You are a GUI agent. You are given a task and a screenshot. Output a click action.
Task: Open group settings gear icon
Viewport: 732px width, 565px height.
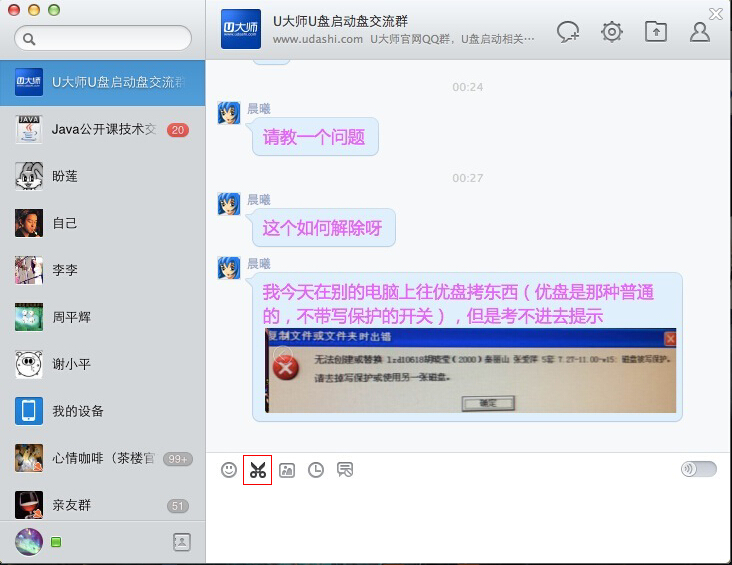(x=612, y=32)
